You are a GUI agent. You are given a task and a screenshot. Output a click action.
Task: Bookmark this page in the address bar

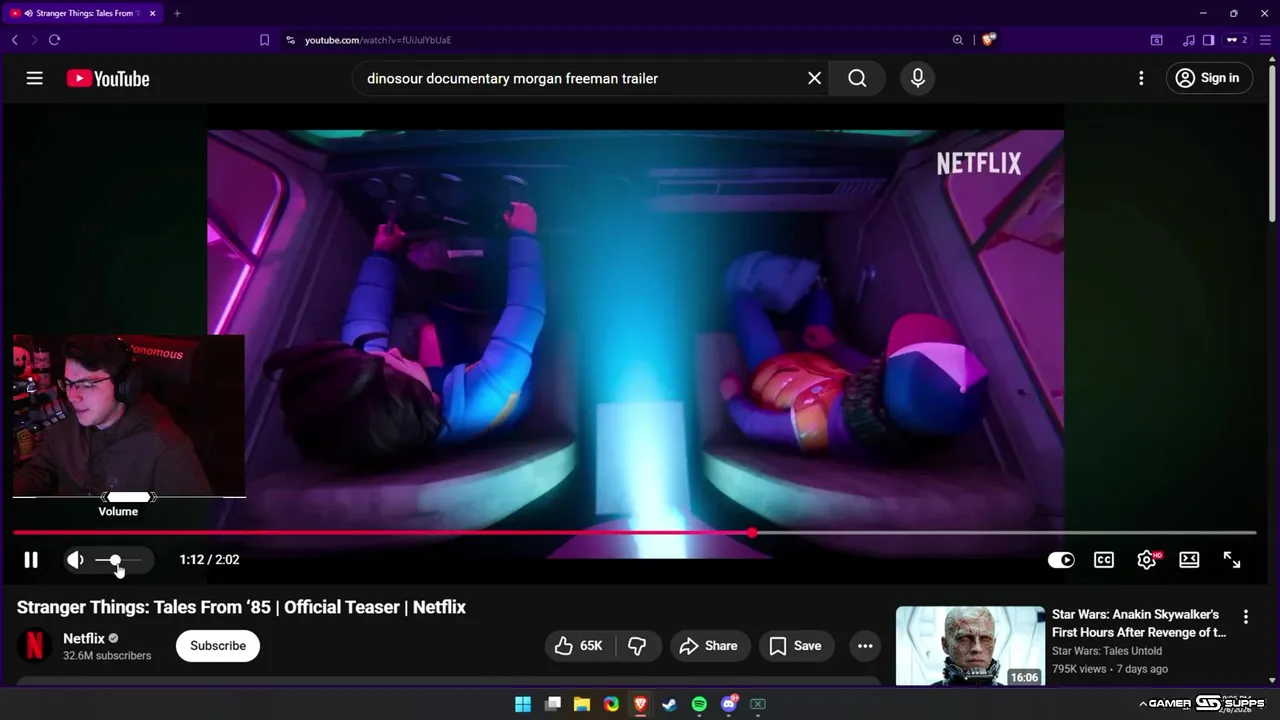(264, 40)
